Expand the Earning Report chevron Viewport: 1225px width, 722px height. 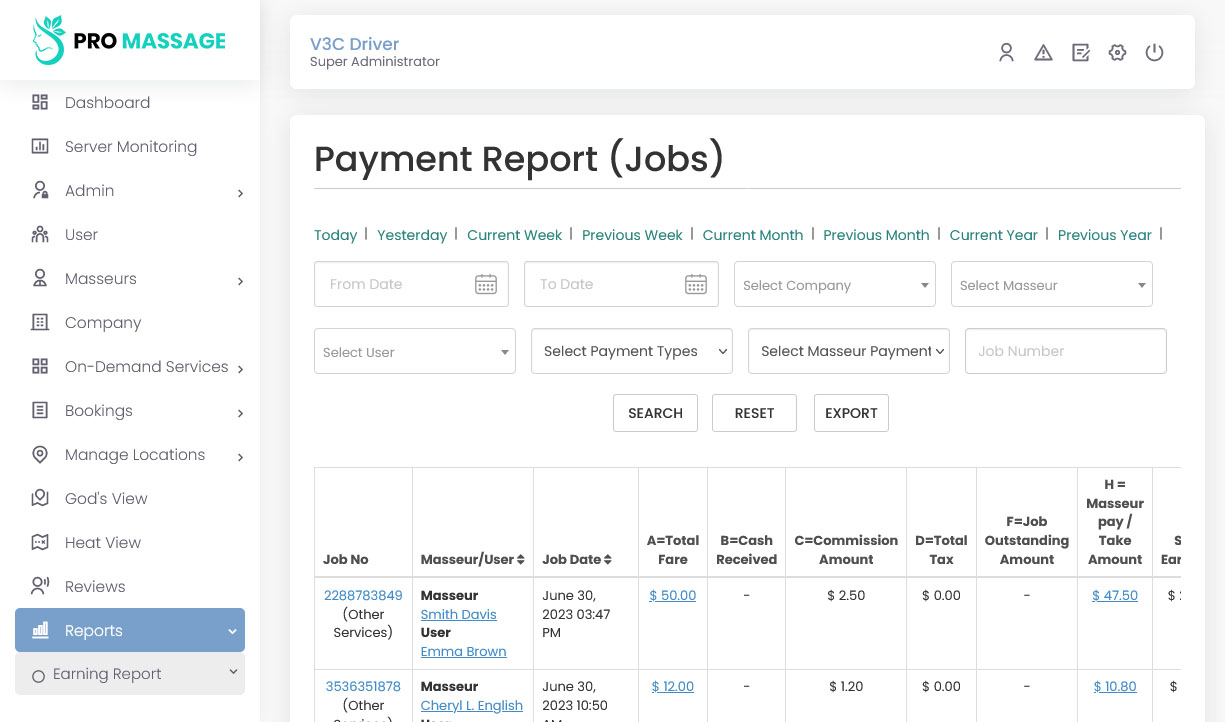coord(233,672)
